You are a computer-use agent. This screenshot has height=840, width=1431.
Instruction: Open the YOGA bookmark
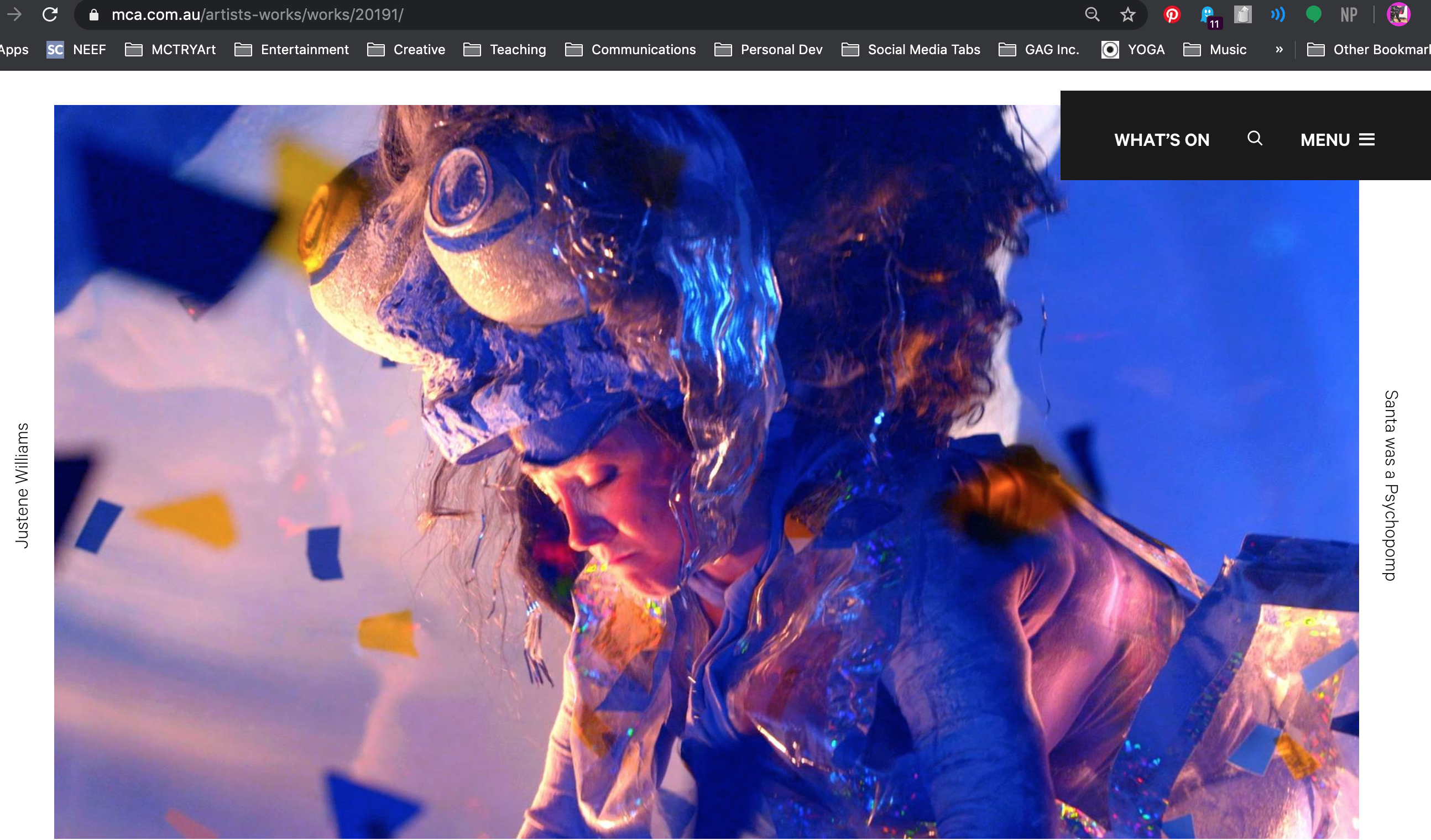(1134, 50)
